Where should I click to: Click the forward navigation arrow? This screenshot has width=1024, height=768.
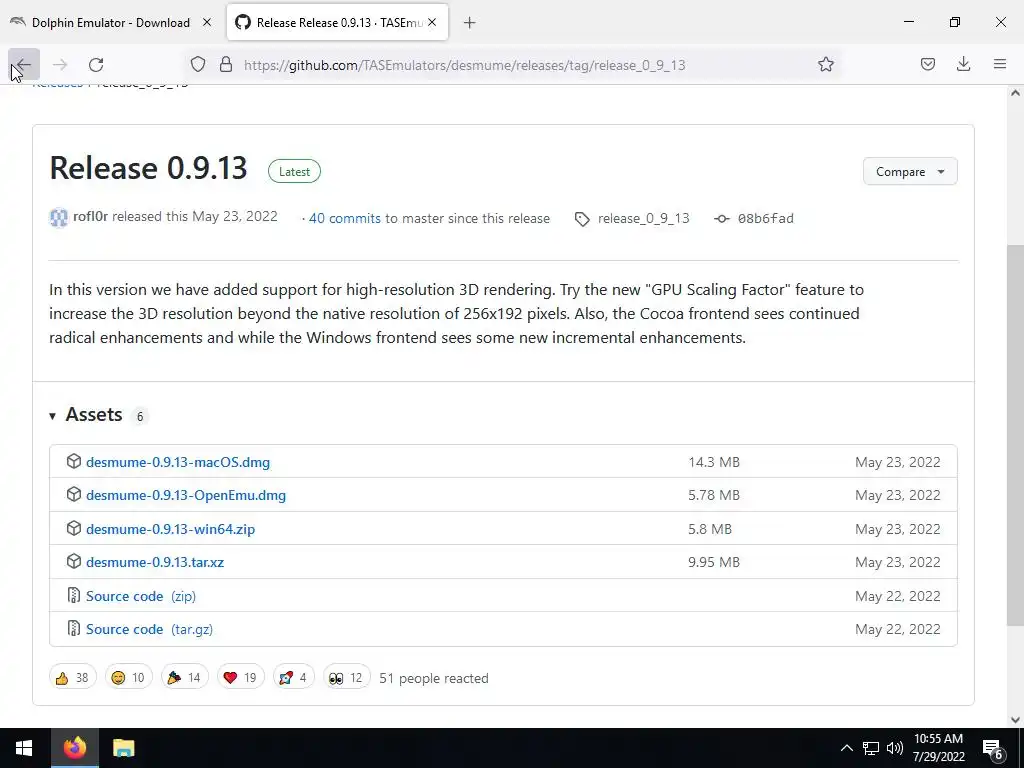tap(60, 64)
